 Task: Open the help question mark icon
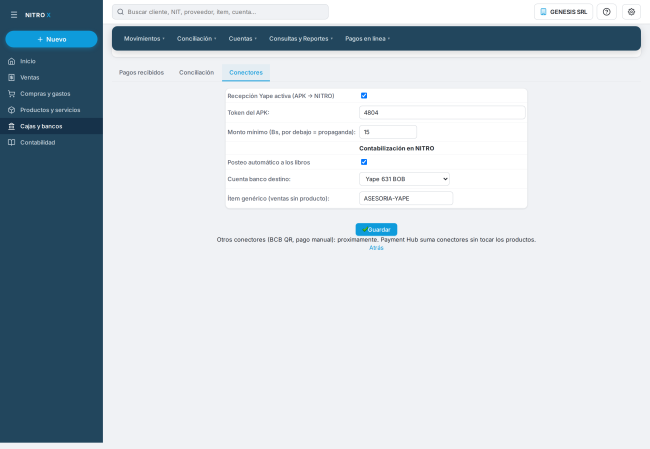tap(606, 12)
